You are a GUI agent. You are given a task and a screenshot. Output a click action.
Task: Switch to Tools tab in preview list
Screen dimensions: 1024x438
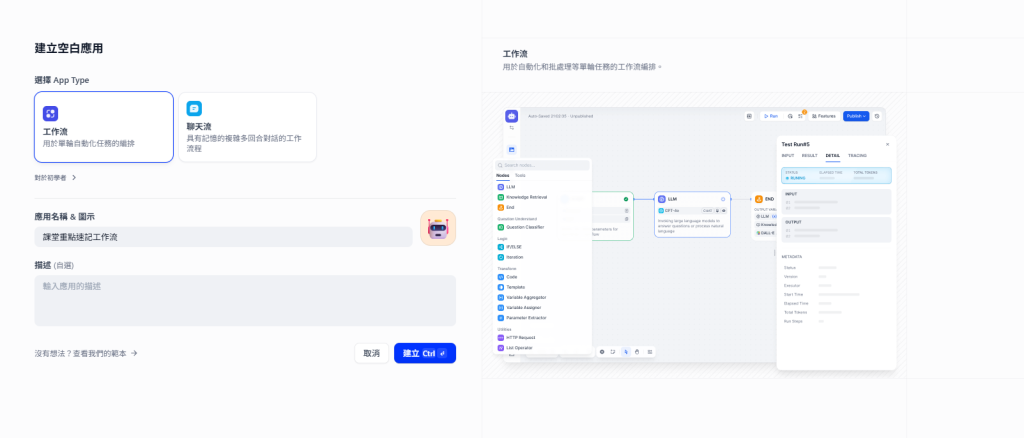coord(520,176)
